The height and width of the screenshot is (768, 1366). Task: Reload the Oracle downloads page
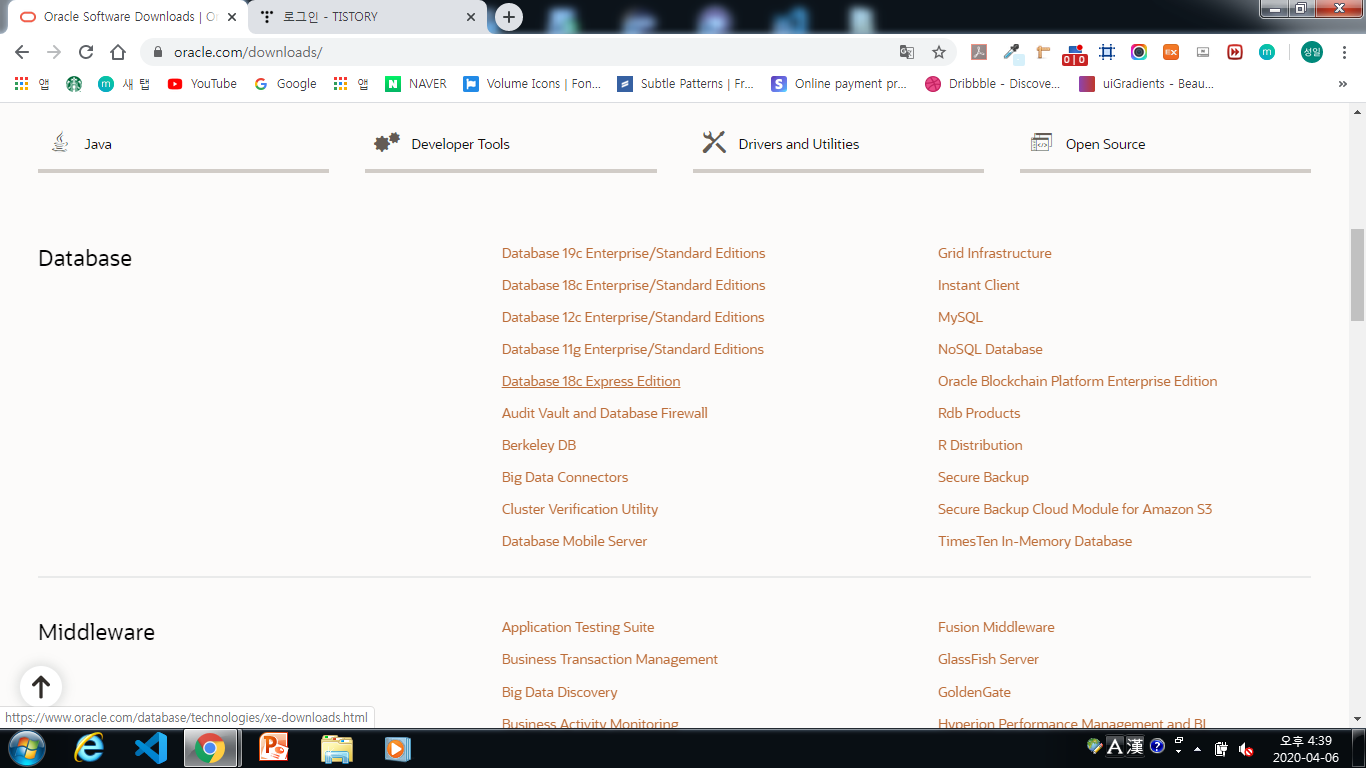86,52
